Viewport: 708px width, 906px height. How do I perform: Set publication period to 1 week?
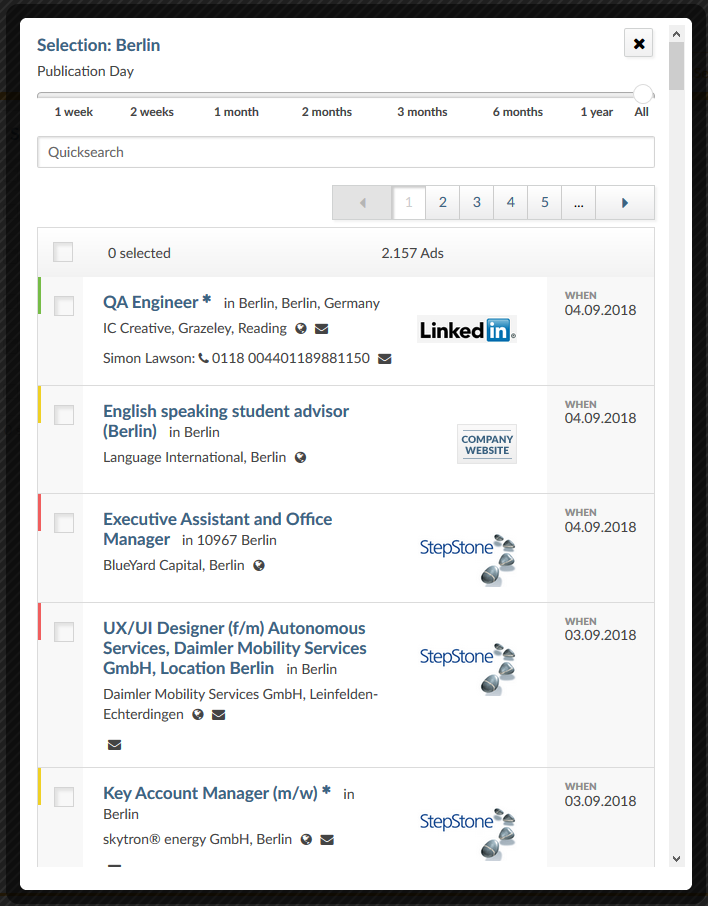tap(73, 112)
